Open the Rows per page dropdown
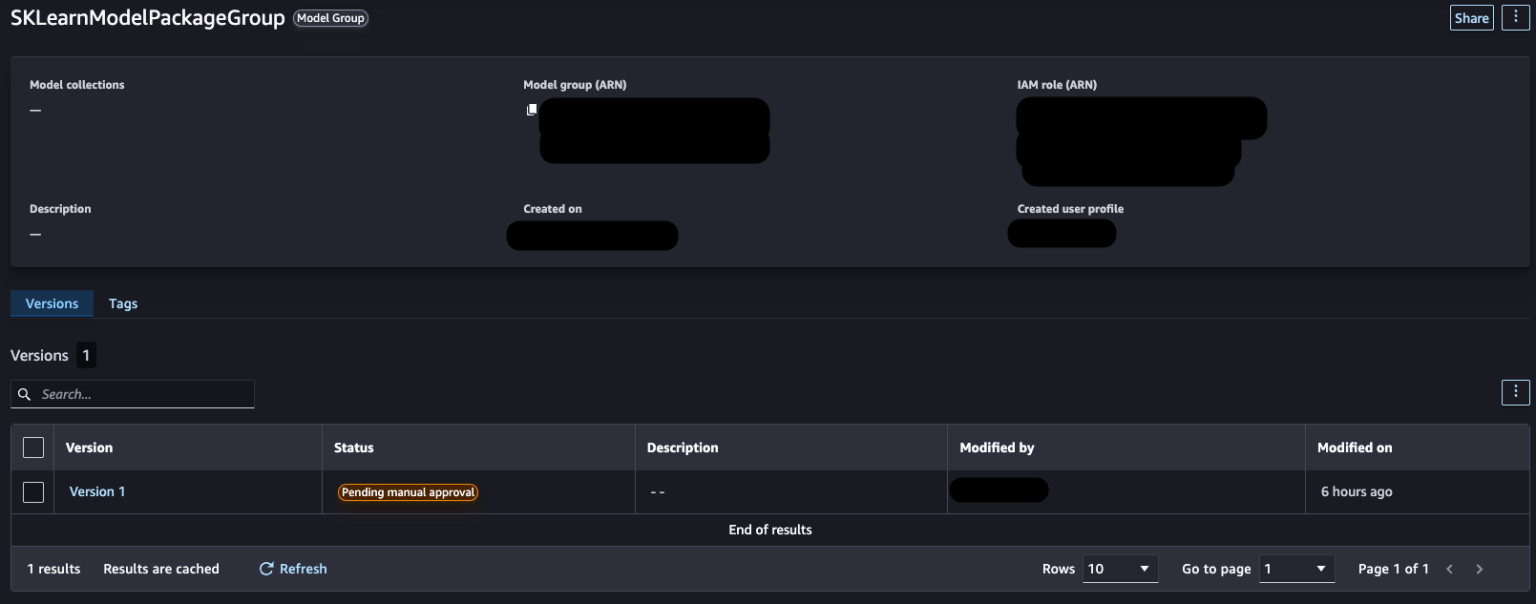The height and width of the screenshot is (604, 1536). point(1120,569)
